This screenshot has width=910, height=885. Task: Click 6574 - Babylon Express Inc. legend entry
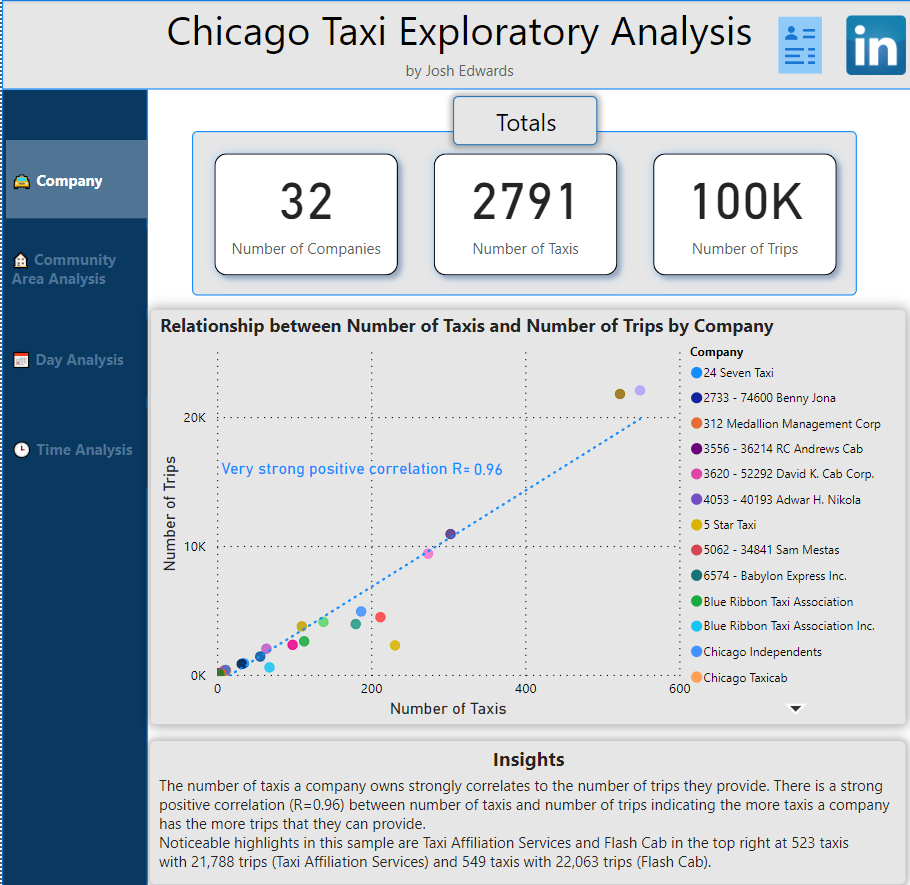point(768,575)
